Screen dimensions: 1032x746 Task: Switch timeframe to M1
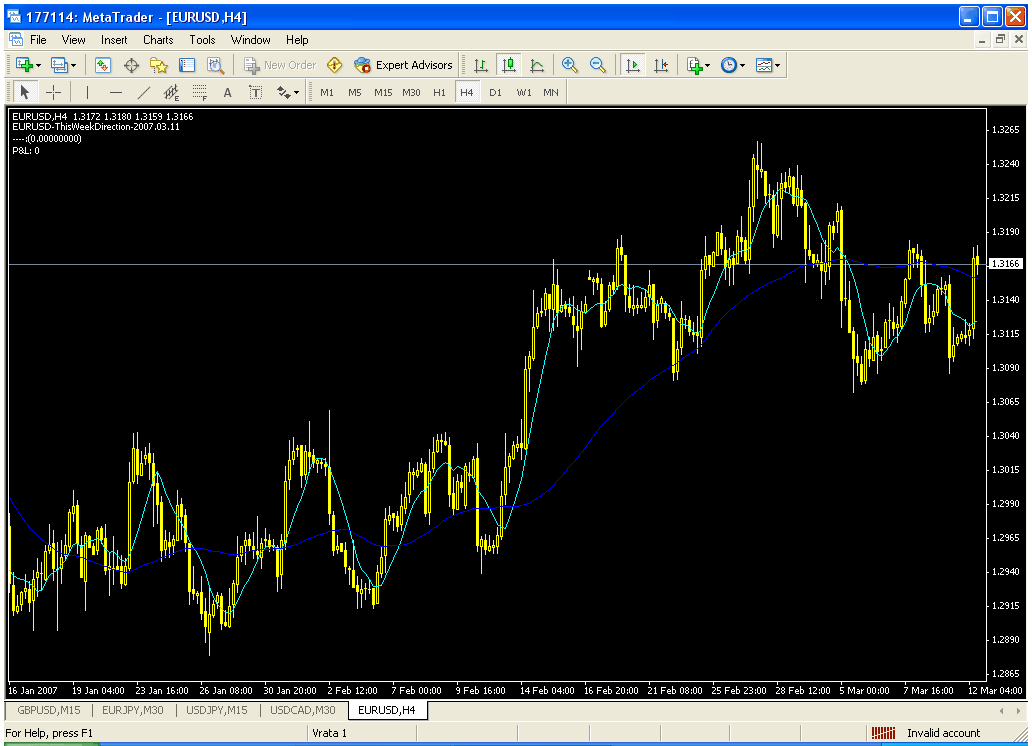(x=327, y=92)
